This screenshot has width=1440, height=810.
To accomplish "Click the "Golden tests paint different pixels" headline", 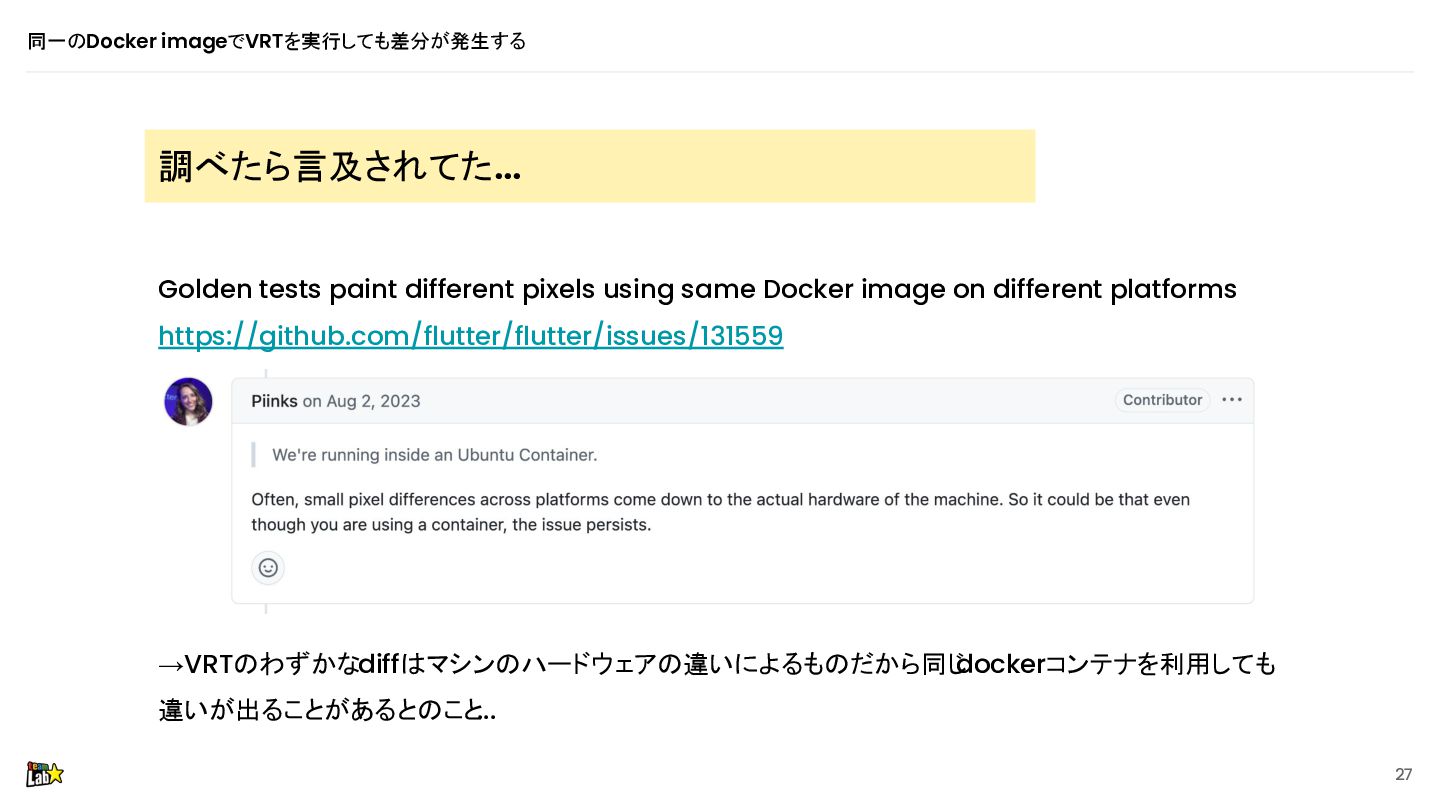I will tap(697, 289).
